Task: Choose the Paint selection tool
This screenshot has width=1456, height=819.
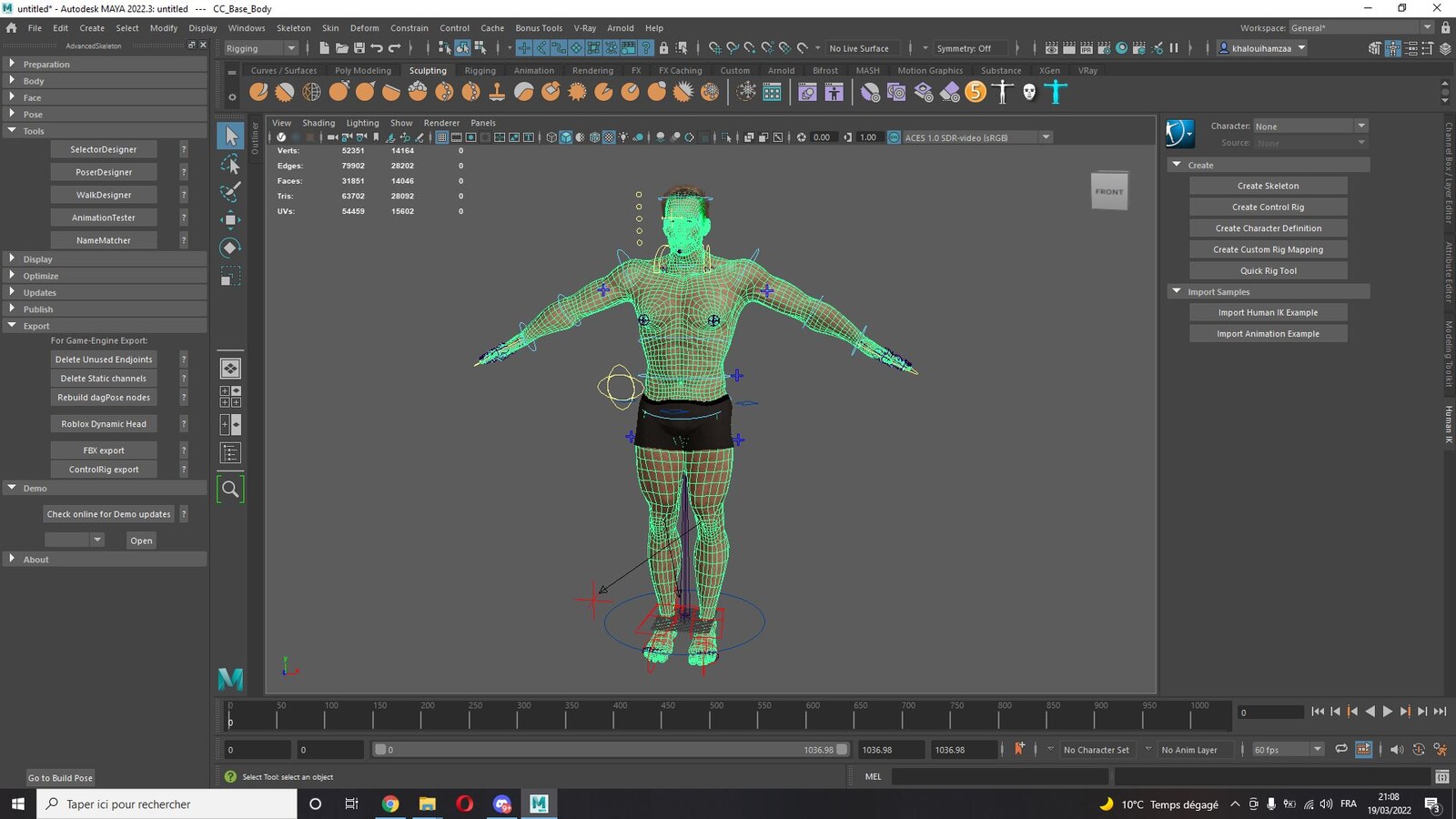Action: (x=230, y=192)
